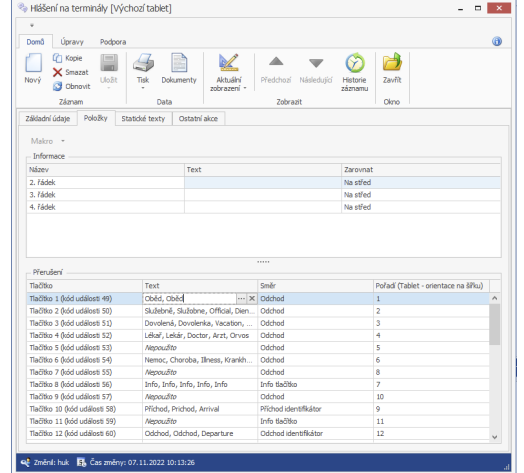524x473 pixels.
Task: Click the splitter dots between Informace and Přerušení
Action: pos(263,262)
